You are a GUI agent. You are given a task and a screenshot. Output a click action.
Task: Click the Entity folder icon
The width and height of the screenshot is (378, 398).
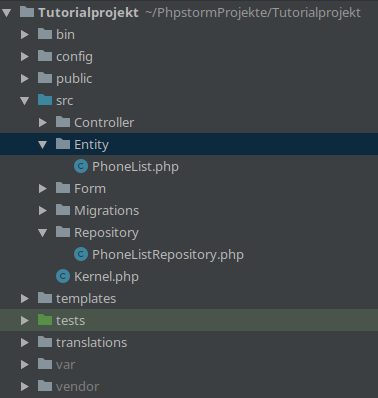point(63,144)
